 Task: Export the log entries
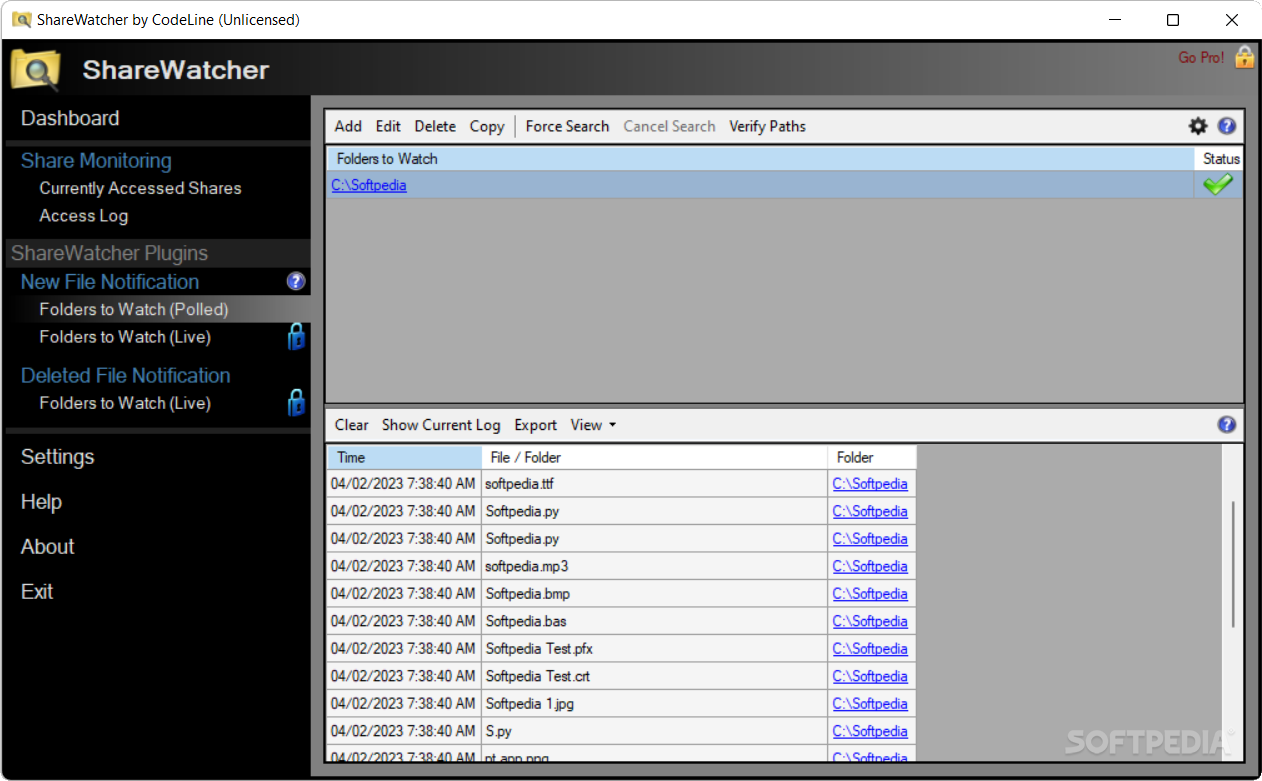tap(535, 425)
